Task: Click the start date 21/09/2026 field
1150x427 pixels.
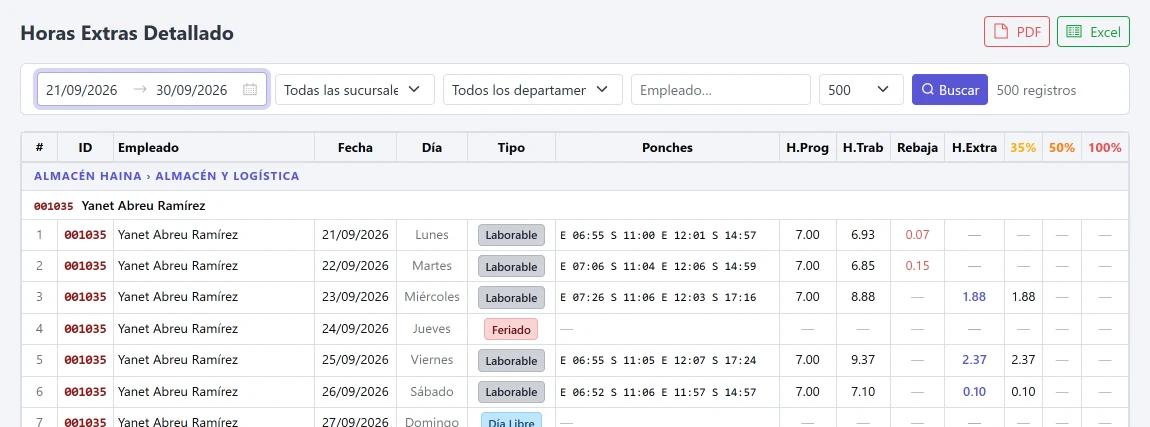Action: [81, 90]
